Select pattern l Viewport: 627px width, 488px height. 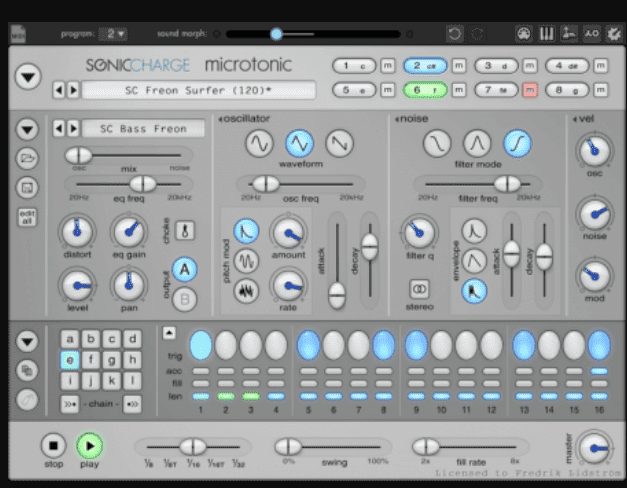(x=132, y=381)
